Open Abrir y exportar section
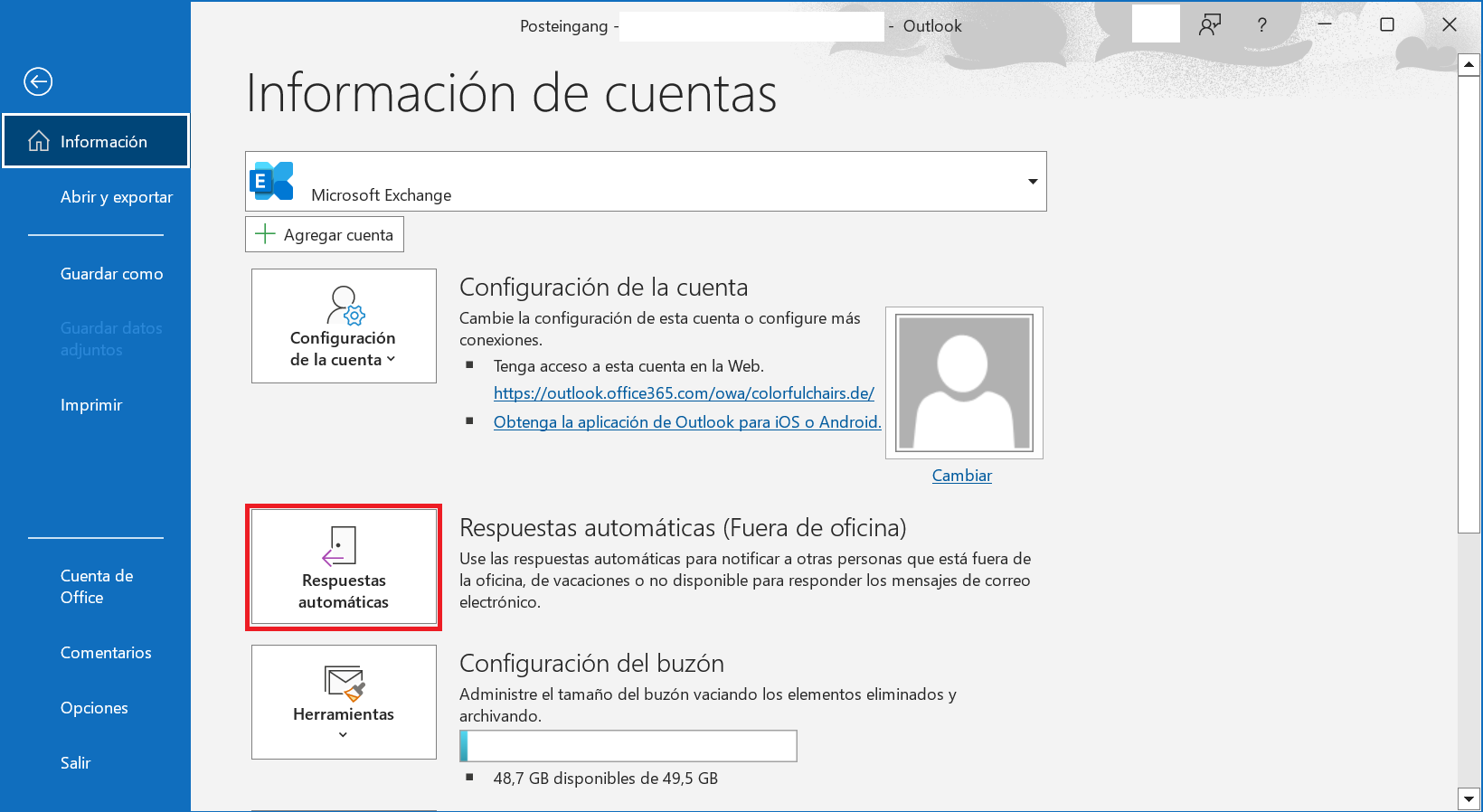Image resolution: width=1483 pixels, height=812 pixels. point(116,197)
